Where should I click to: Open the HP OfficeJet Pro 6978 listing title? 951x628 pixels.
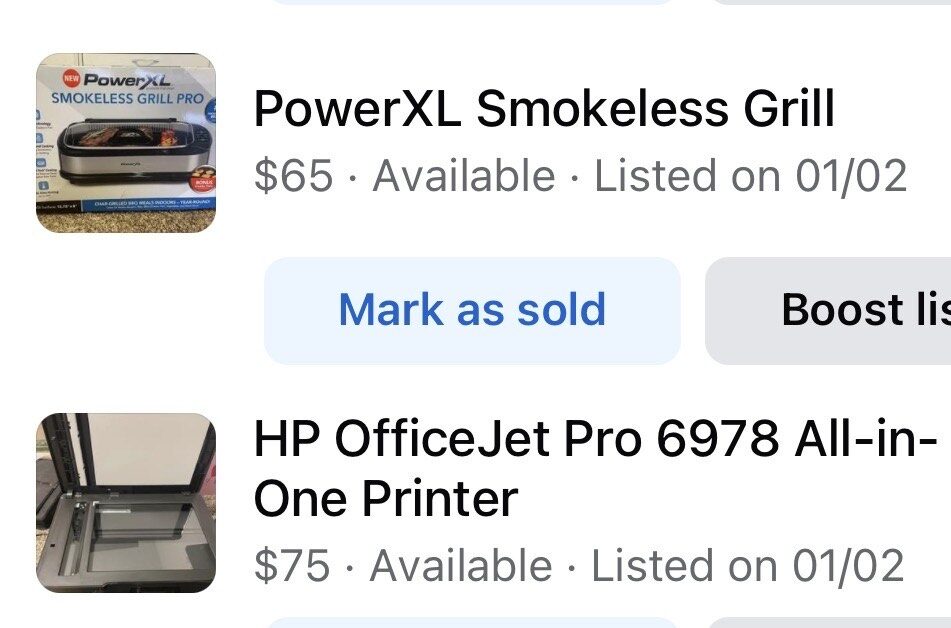595,468
